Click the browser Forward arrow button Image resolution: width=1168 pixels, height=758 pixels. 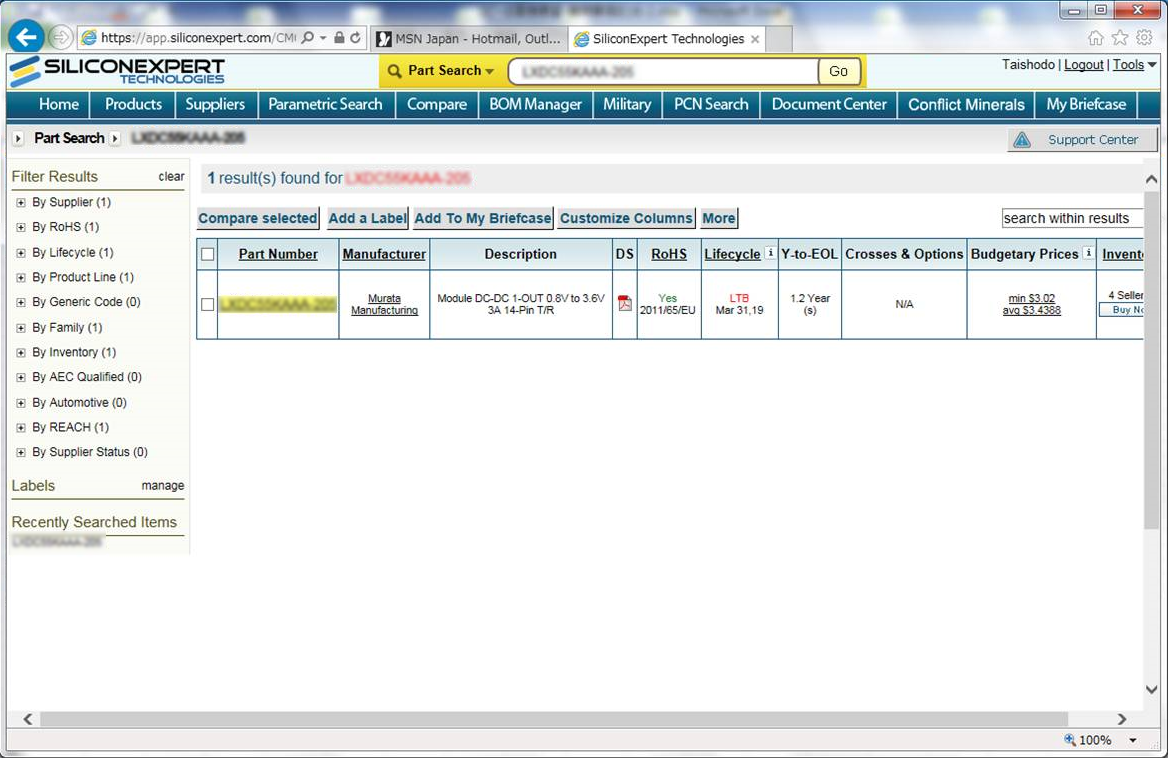pos(60,37)
